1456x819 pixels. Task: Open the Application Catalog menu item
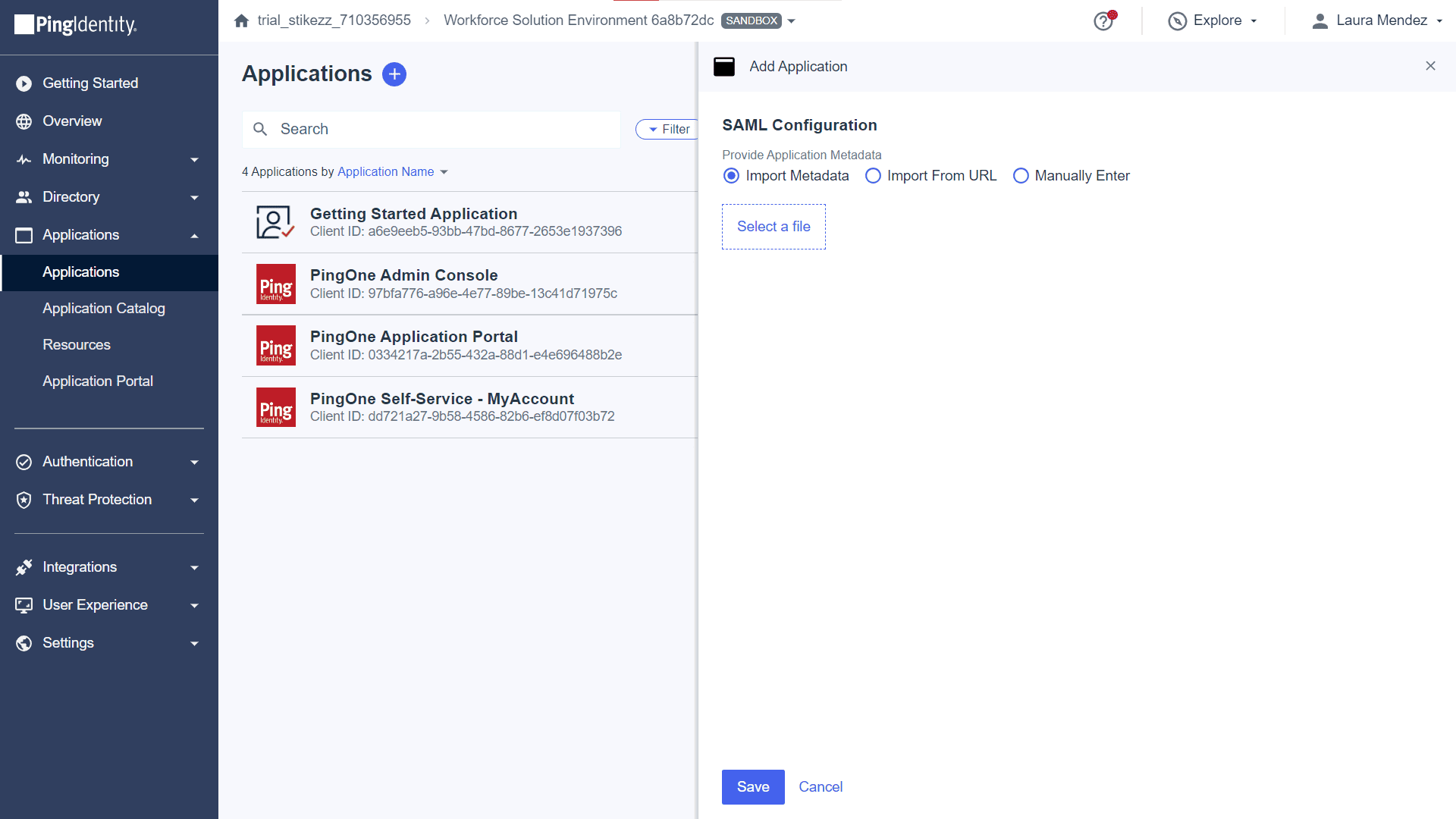point(104,308)
